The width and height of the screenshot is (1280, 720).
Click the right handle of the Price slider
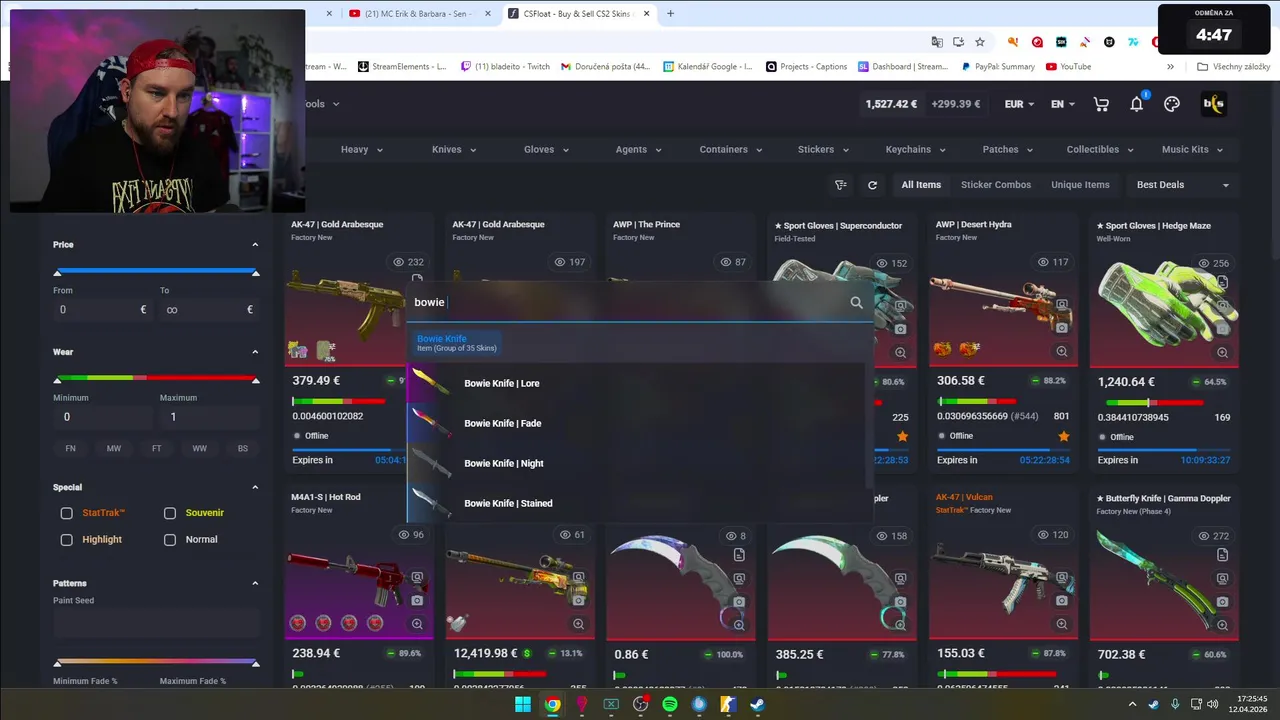coord(255,272)
